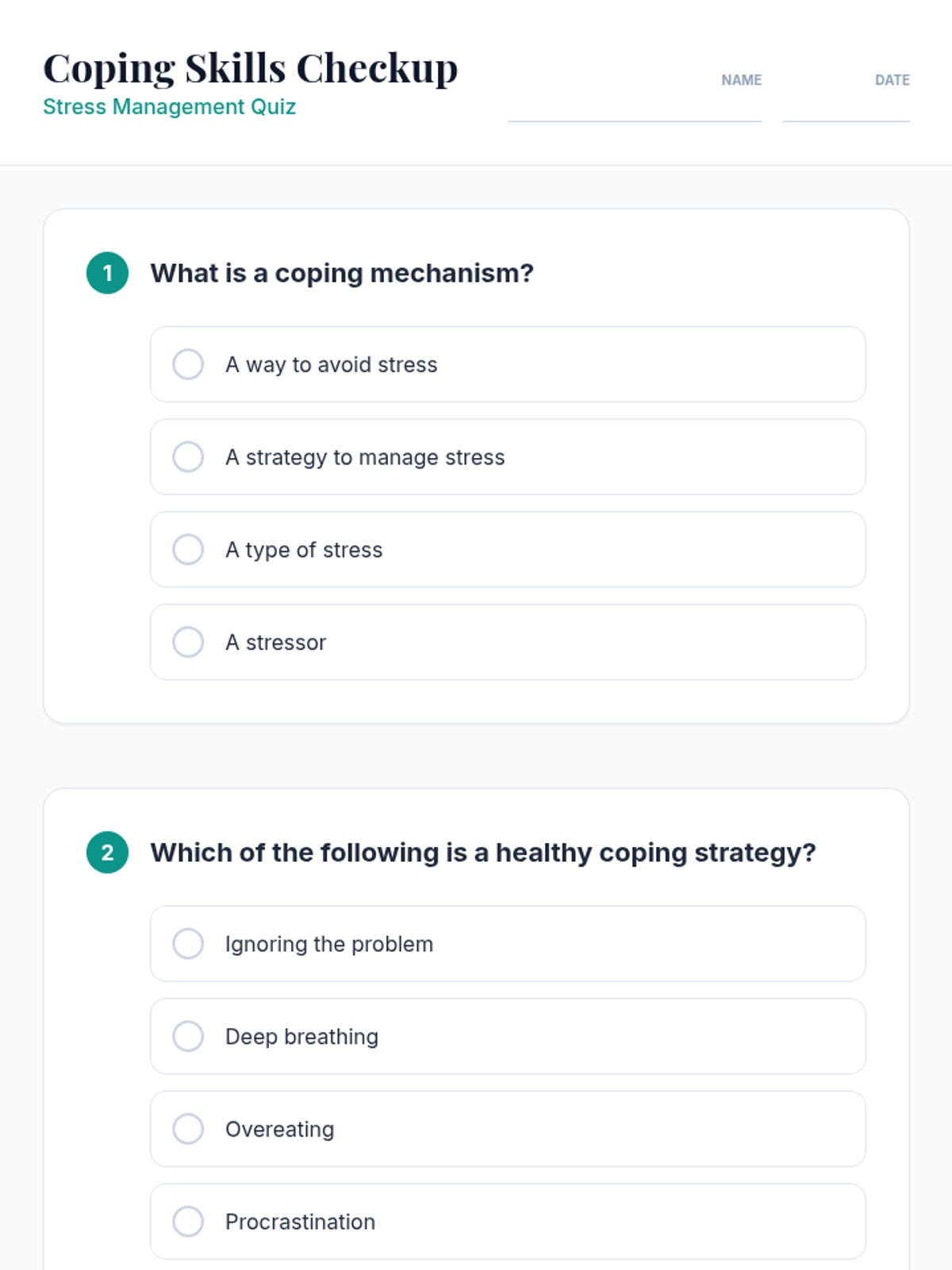
Task: Select 'A type of stress' radio button
Action: (188, 549)
